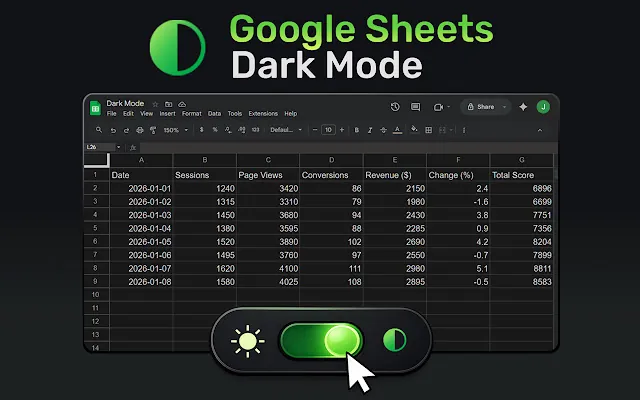Apply strikethrough formatting
The width and height of the screenshot is (640, 400).
click(x=383, y=130)
